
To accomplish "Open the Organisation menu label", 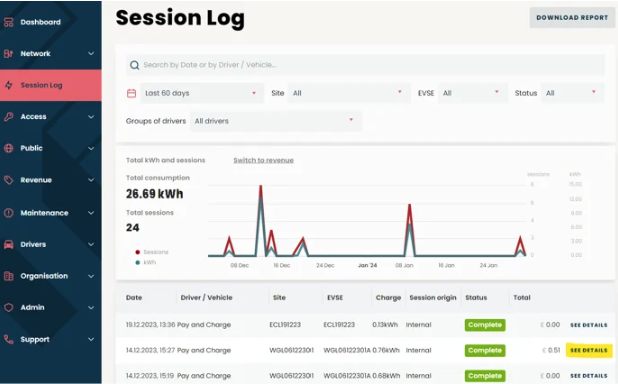I will pos(44,276).
